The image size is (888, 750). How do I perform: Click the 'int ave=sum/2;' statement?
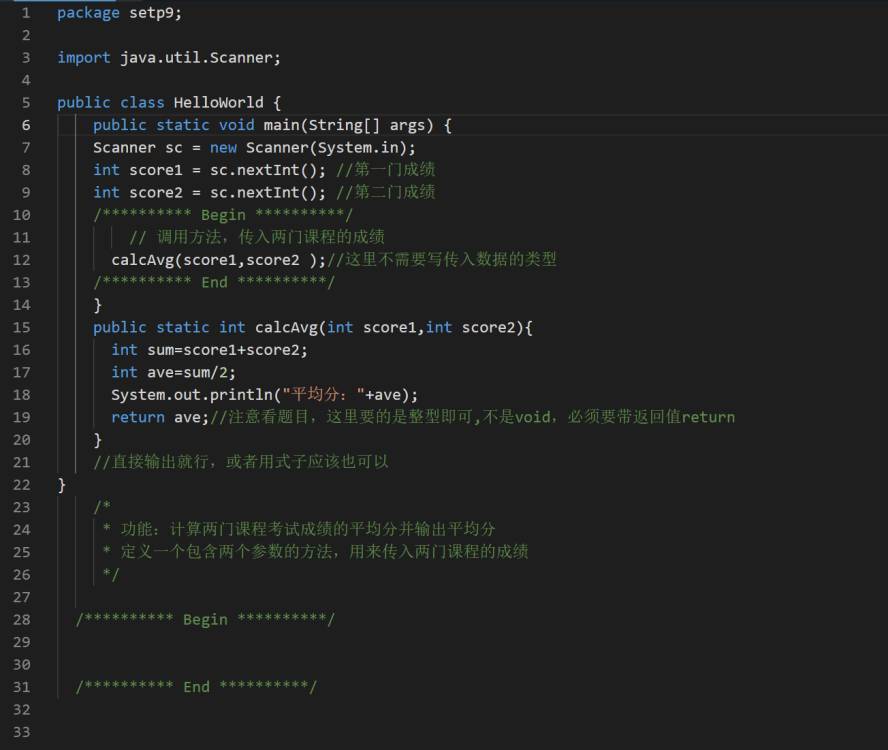(173, 372)
